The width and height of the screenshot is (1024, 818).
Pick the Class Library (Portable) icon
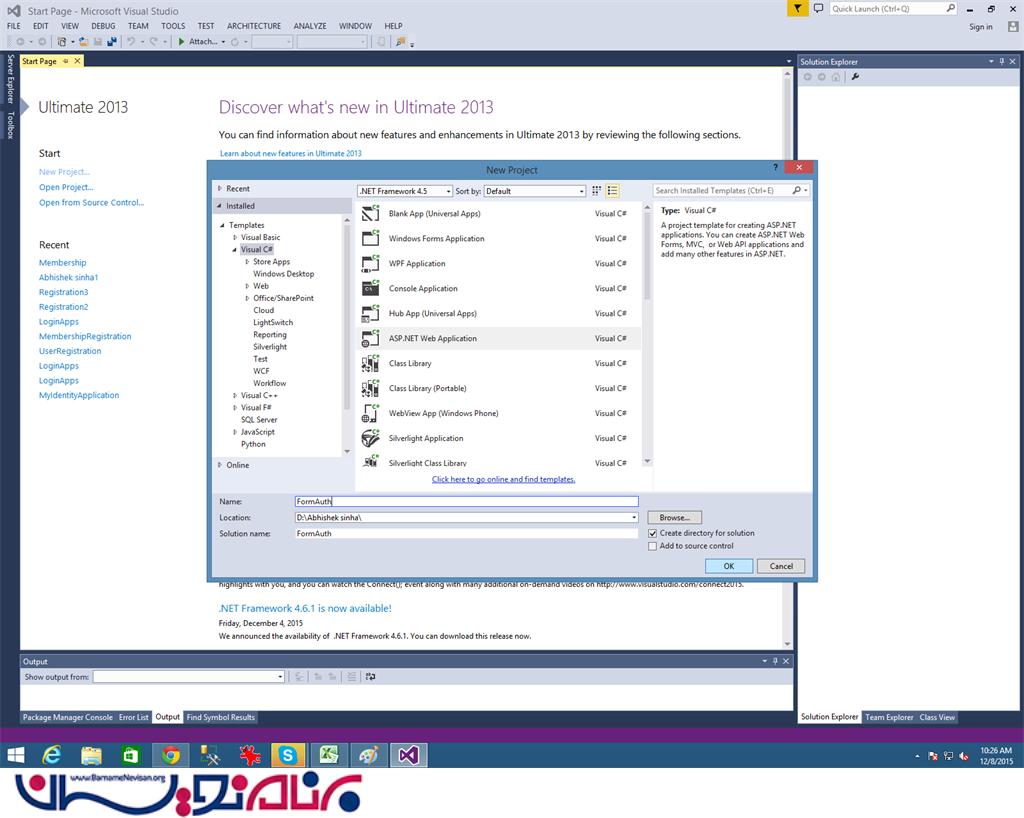pyautogui.click(x=370, y=388)
